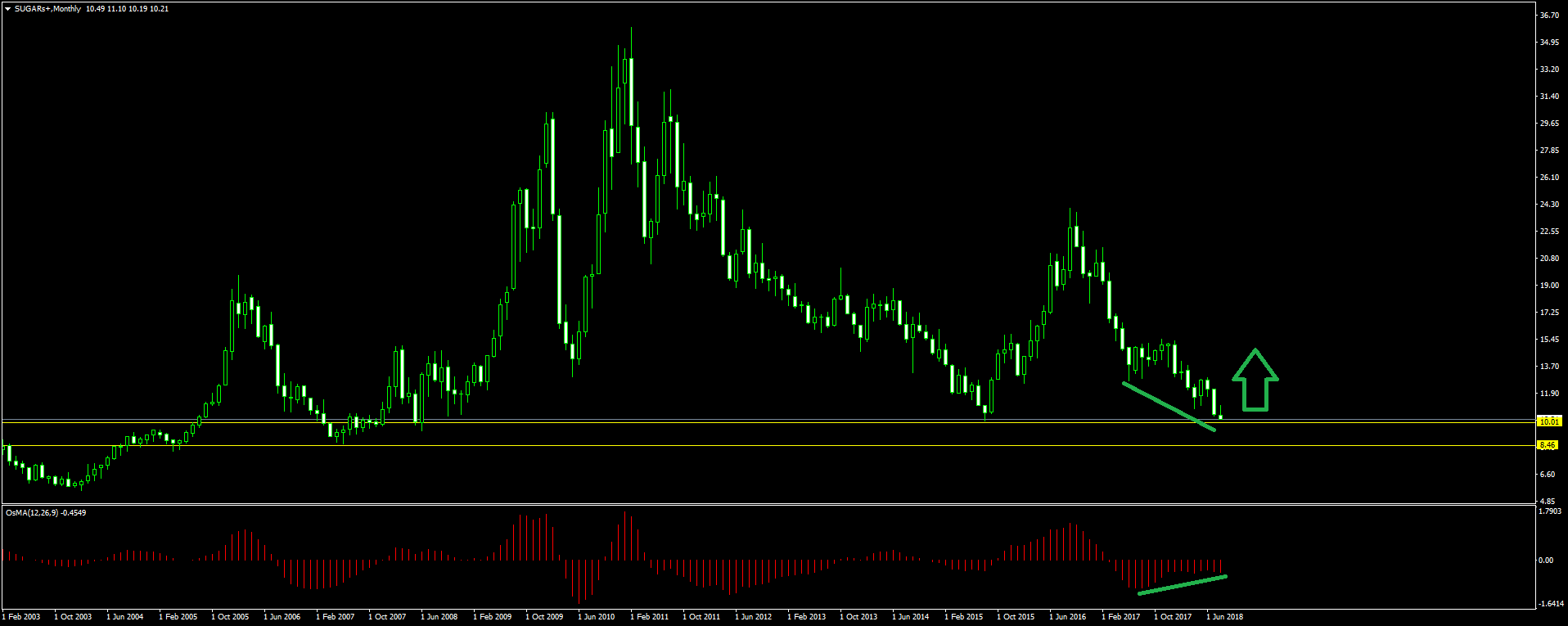
Task: Click the 1 Jun 2018 date label
Action: tap(1226, 617)
